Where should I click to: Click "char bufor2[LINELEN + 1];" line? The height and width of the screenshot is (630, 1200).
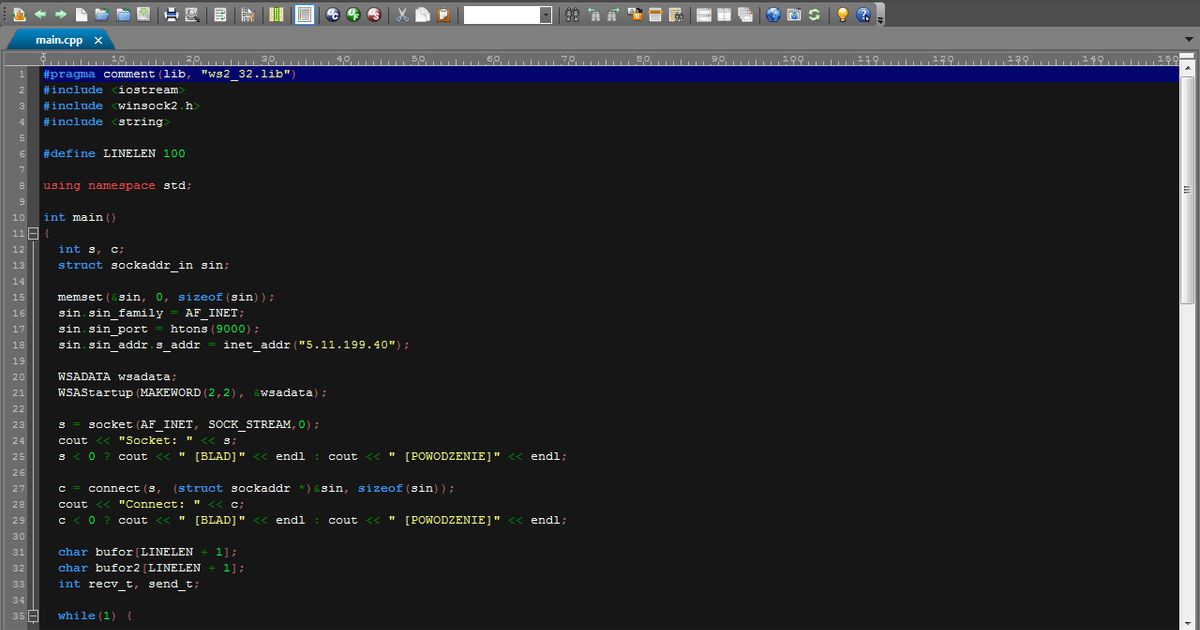151,568
